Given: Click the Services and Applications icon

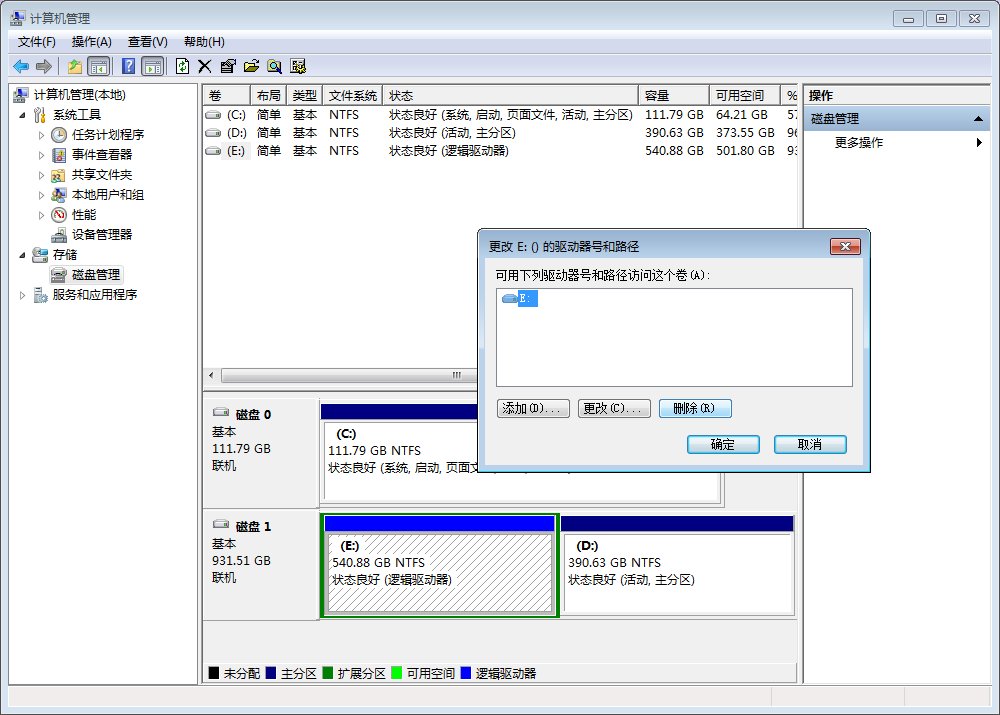Looking at the screenshot, I should point(40,295).
